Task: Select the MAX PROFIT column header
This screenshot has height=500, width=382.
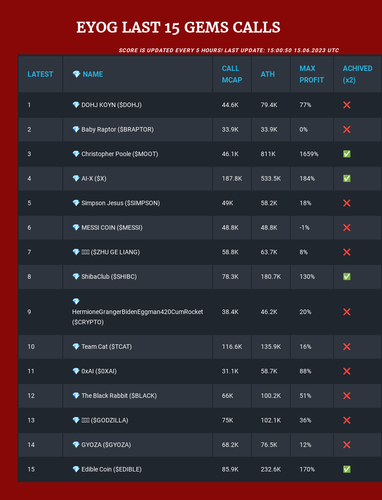Action: coord(311,74)
